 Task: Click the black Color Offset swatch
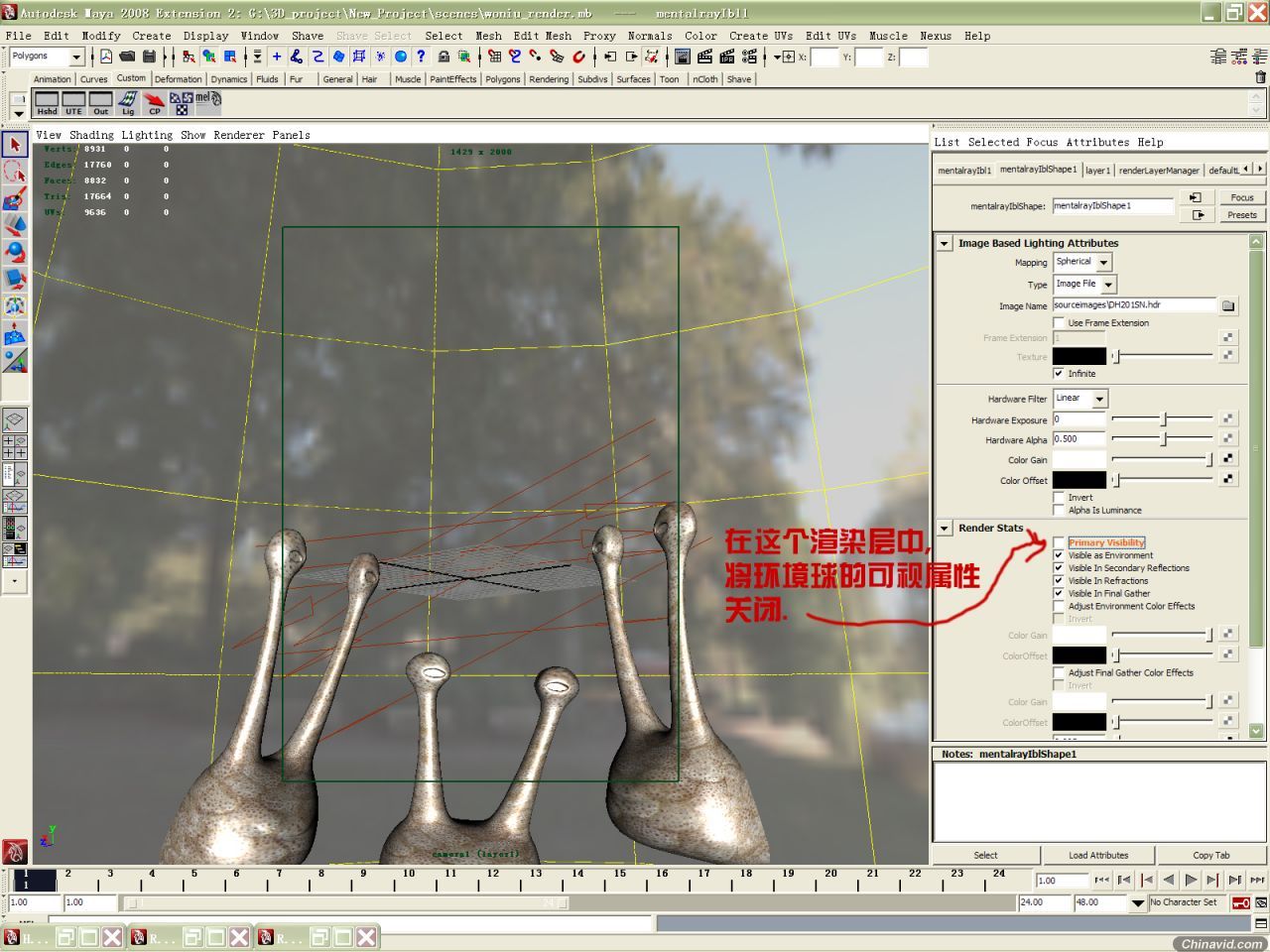pyautogui.click(x=1079, y=480)
